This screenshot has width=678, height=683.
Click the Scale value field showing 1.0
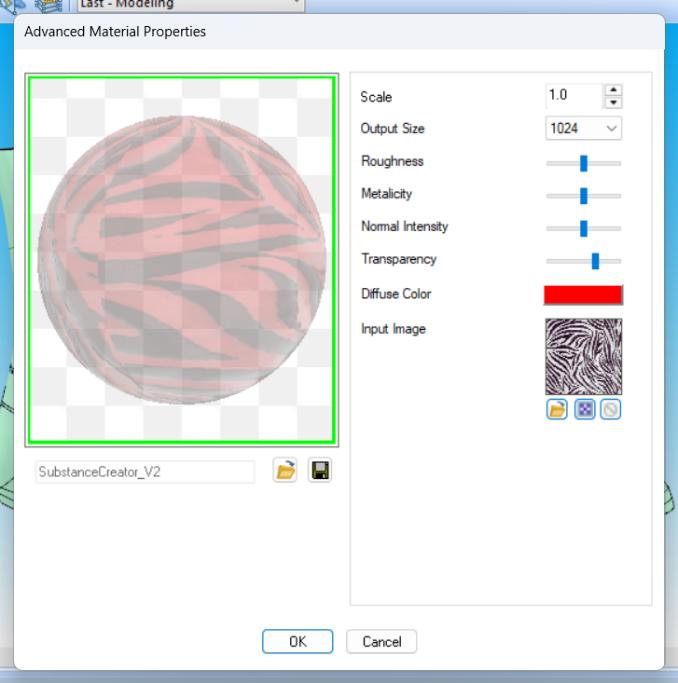pyautogui.click(x=574, y=96)
